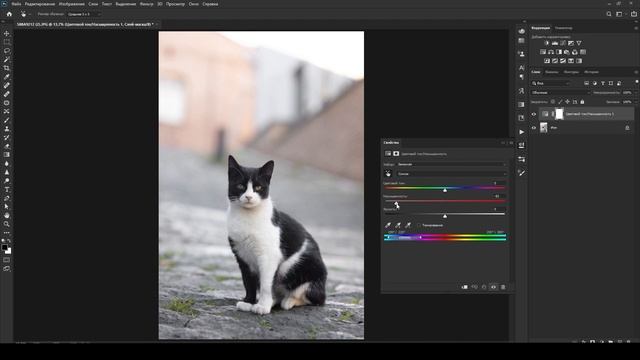640x360 pixels.
Task: Select the Brush tool
Action: 7,120
